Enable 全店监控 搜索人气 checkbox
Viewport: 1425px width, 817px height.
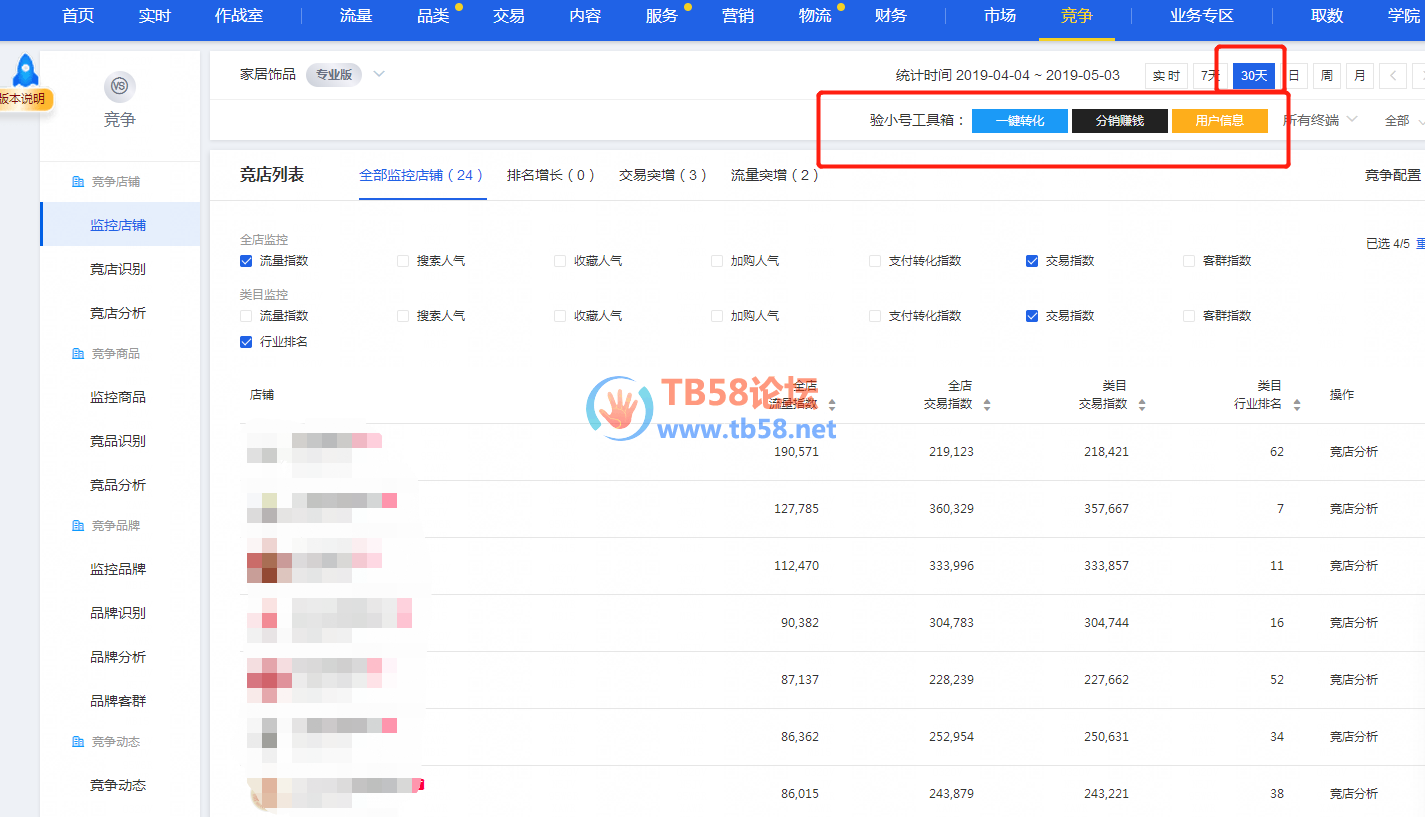(x=403, y=261)
